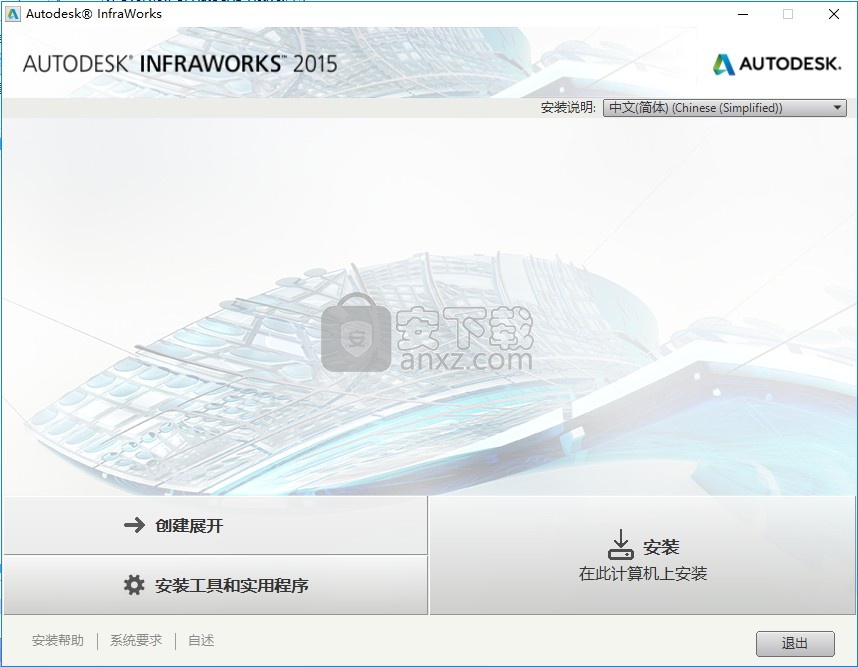Open the 安装帮助 link

click(x=57, y=640)
